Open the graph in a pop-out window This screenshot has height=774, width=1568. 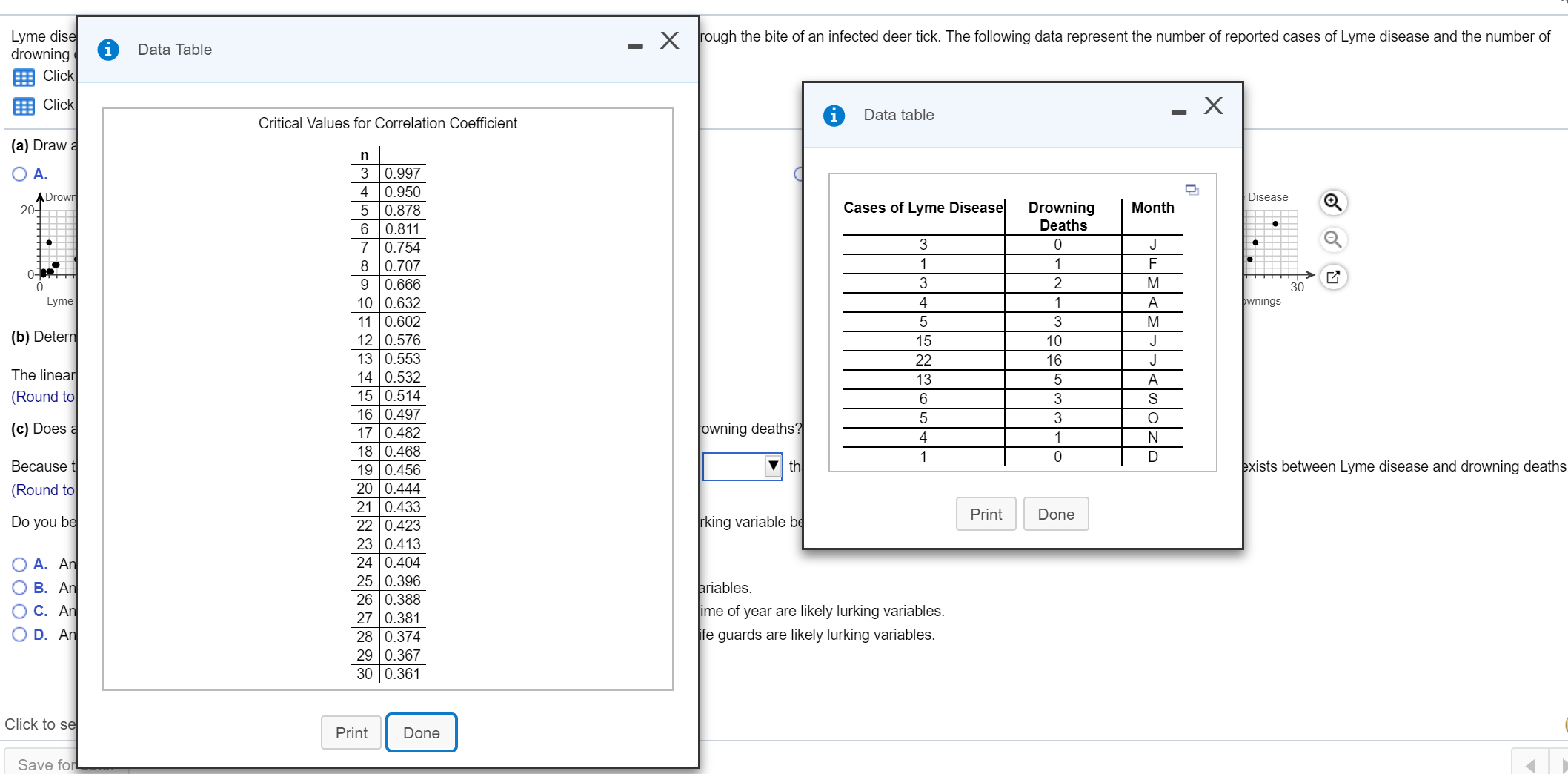click(1332, 277)
